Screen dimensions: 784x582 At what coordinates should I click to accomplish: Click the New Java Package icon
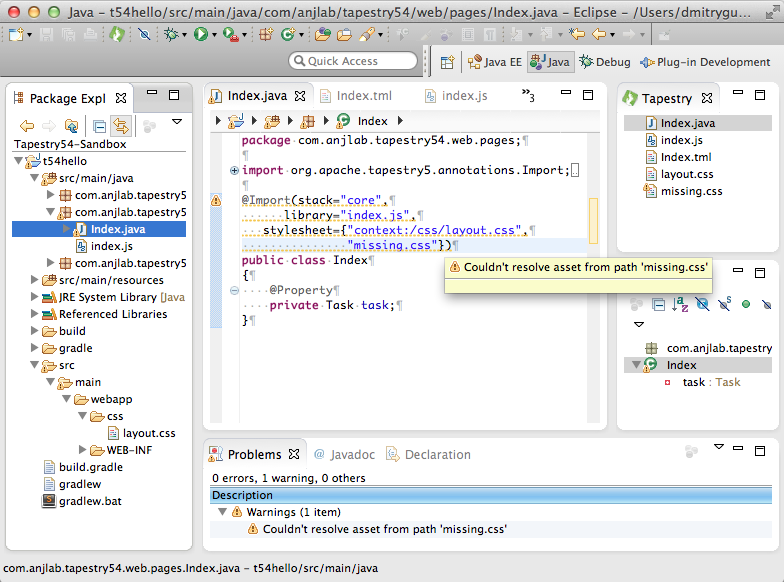(x=266, y=34)
